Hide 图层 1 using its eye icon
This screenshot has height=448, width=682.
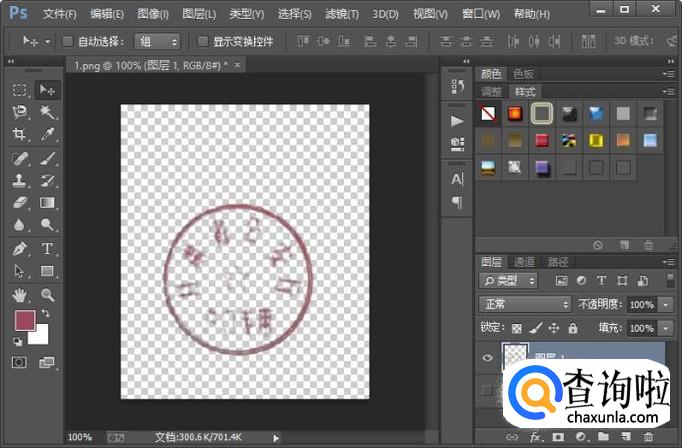click(x=487, y=356)
